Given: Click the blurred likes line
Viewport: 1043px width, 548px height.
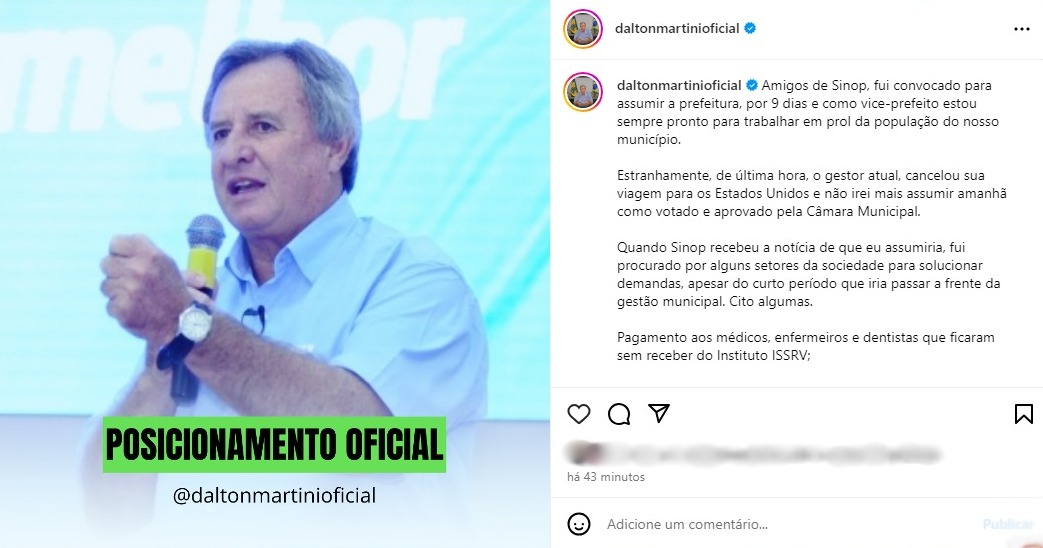Looking at the screenshot, I should [x=753, y=454].
